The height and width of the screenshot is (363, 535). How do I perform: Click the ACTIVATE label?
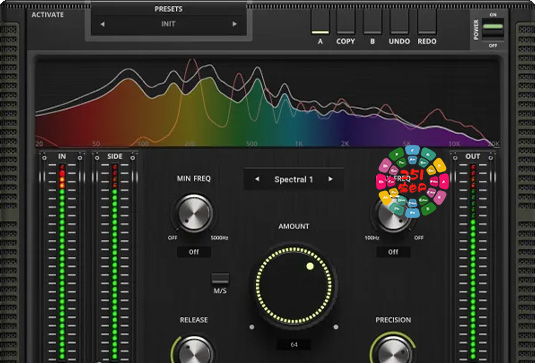click(47, 15)
